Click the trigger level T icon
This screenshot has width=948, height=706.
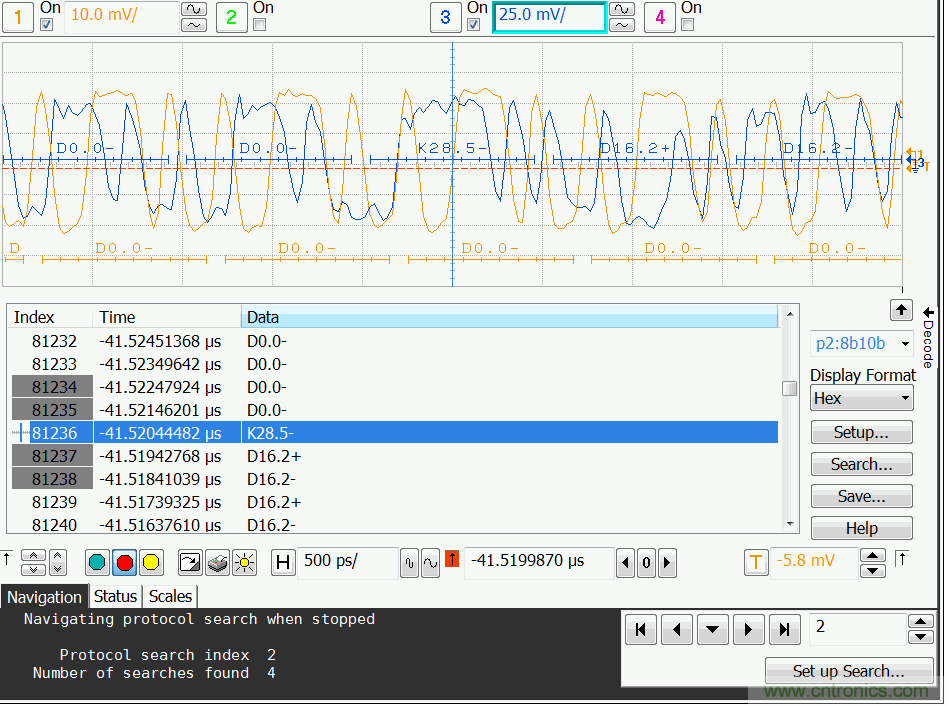tap(756, 563)
